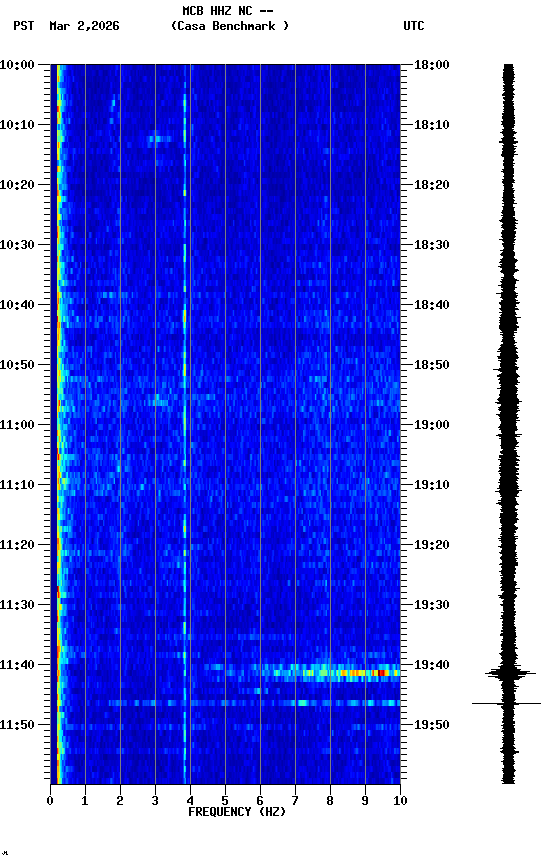
Task: Click the broadband streak near 19:46 UTC
Action: 254,703
